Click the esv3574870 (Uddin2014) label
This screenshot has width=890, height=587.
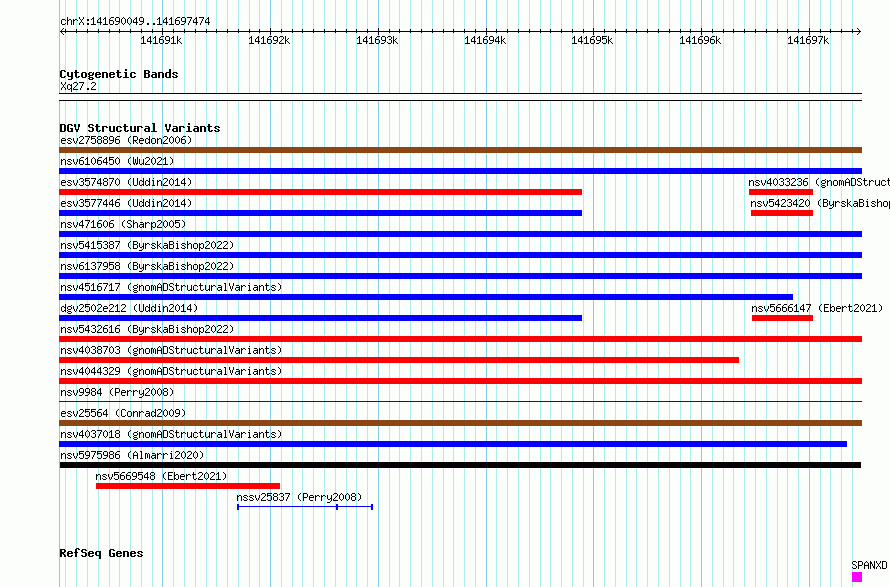coord(126,182)
